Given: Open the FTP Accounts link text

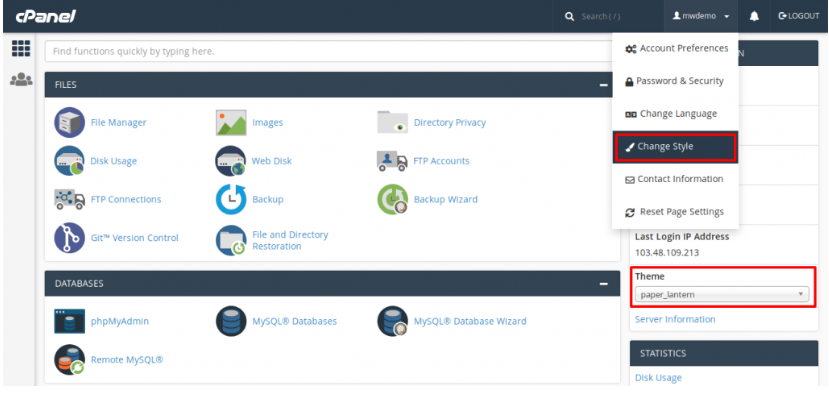Looking at the screenshot, I should pyautogui.click(x=441, y=161).
